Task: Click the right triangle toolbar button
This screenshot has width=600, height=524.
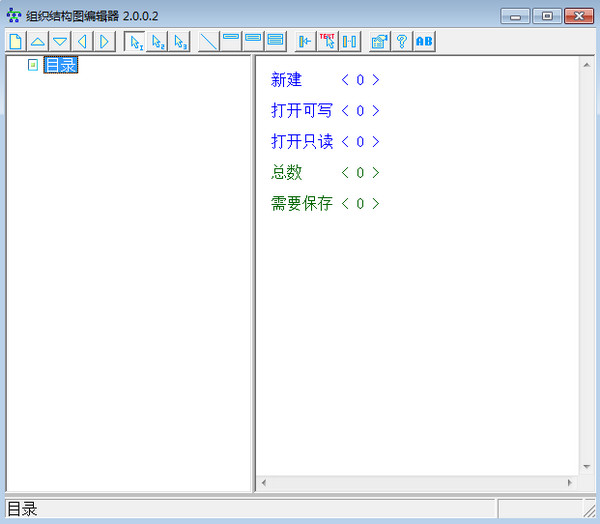Action: 104,41
